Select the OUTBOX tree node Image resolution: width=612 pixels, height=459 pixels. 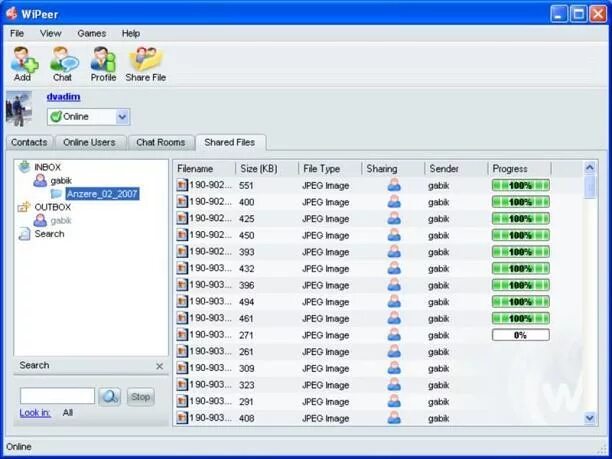tap(53, 207)
